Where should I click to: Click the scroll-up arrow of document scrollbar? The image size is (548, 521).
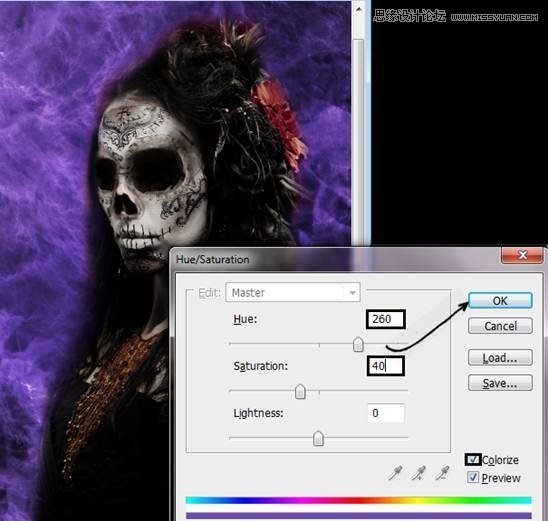pyautogui.click(x=358, y=9)
